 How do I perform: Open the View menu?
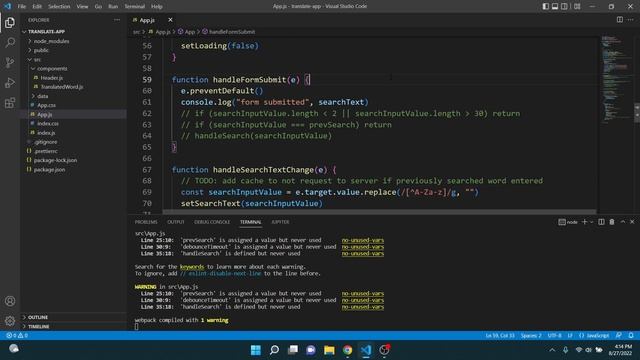pyautogui.click(x=82, y=7)
